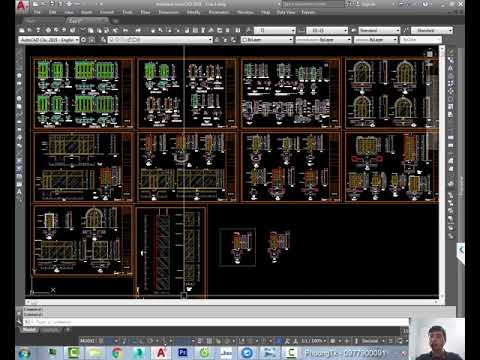Screen dimensions: 480x360
Task: Select the Hatch tool in Draw toolbar
Action: [x=19, y=161]
